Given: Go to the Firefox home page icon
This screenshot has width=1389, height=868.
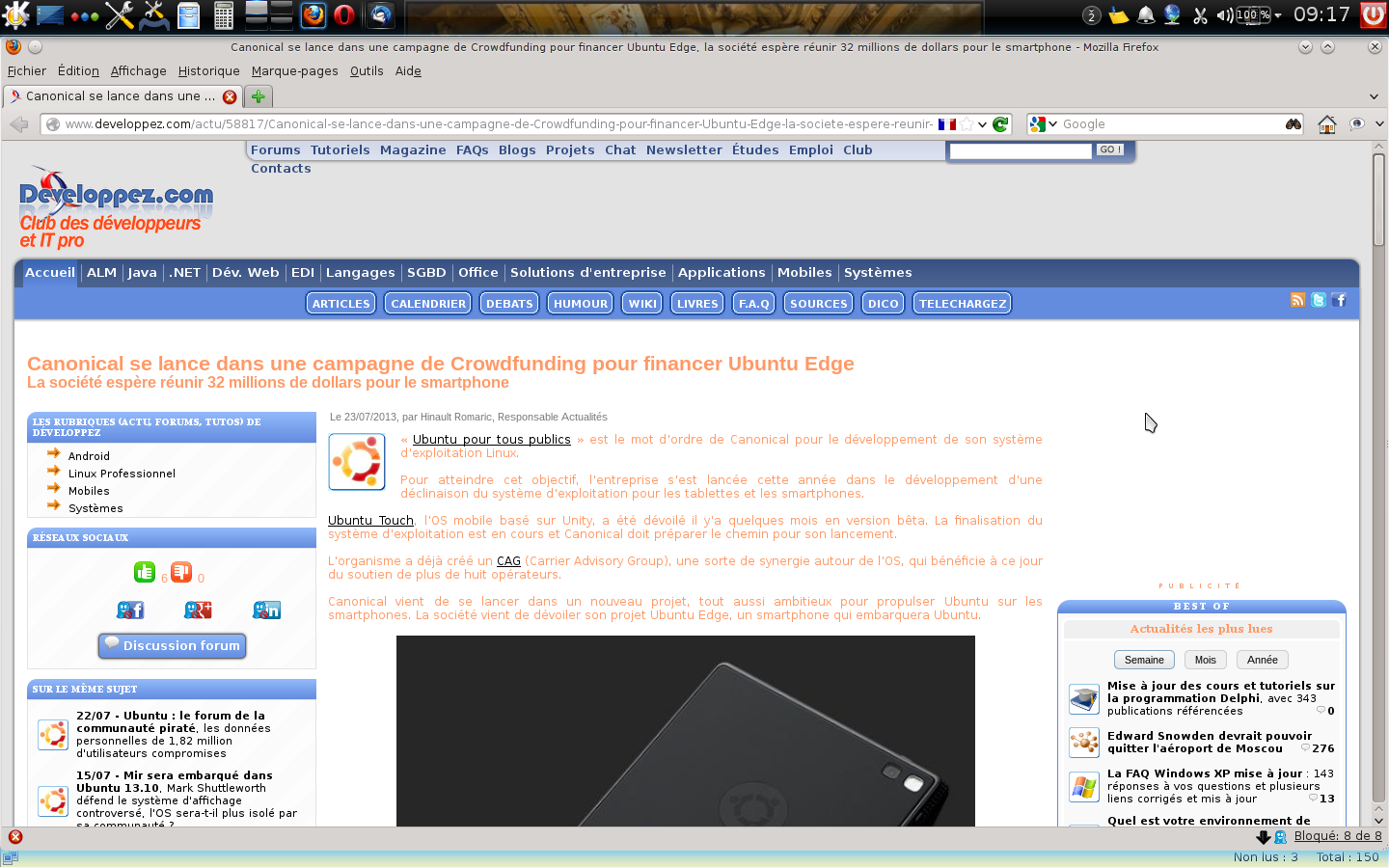Looking at the screenshot, I should point(1327,124).
